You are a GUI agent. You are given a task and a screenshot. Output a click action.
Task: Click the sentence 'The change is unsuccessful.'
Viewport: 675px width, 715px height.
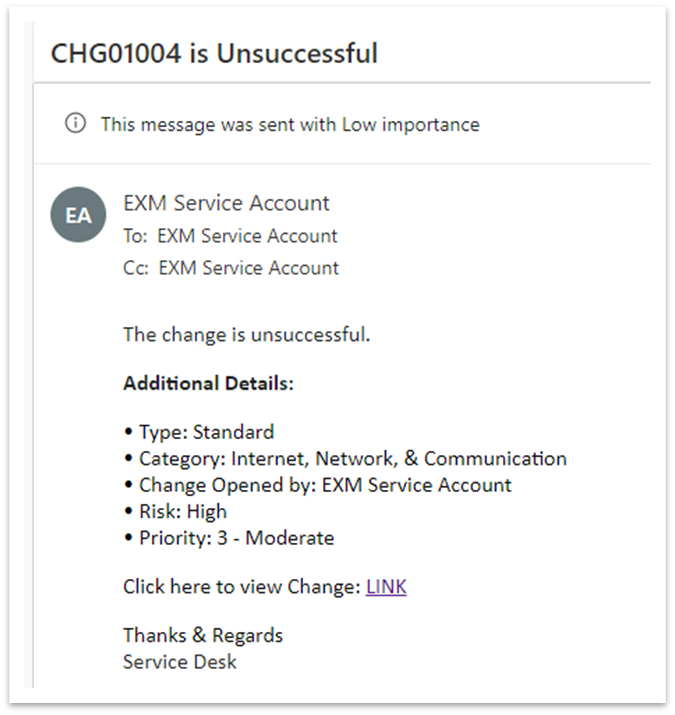247,335
